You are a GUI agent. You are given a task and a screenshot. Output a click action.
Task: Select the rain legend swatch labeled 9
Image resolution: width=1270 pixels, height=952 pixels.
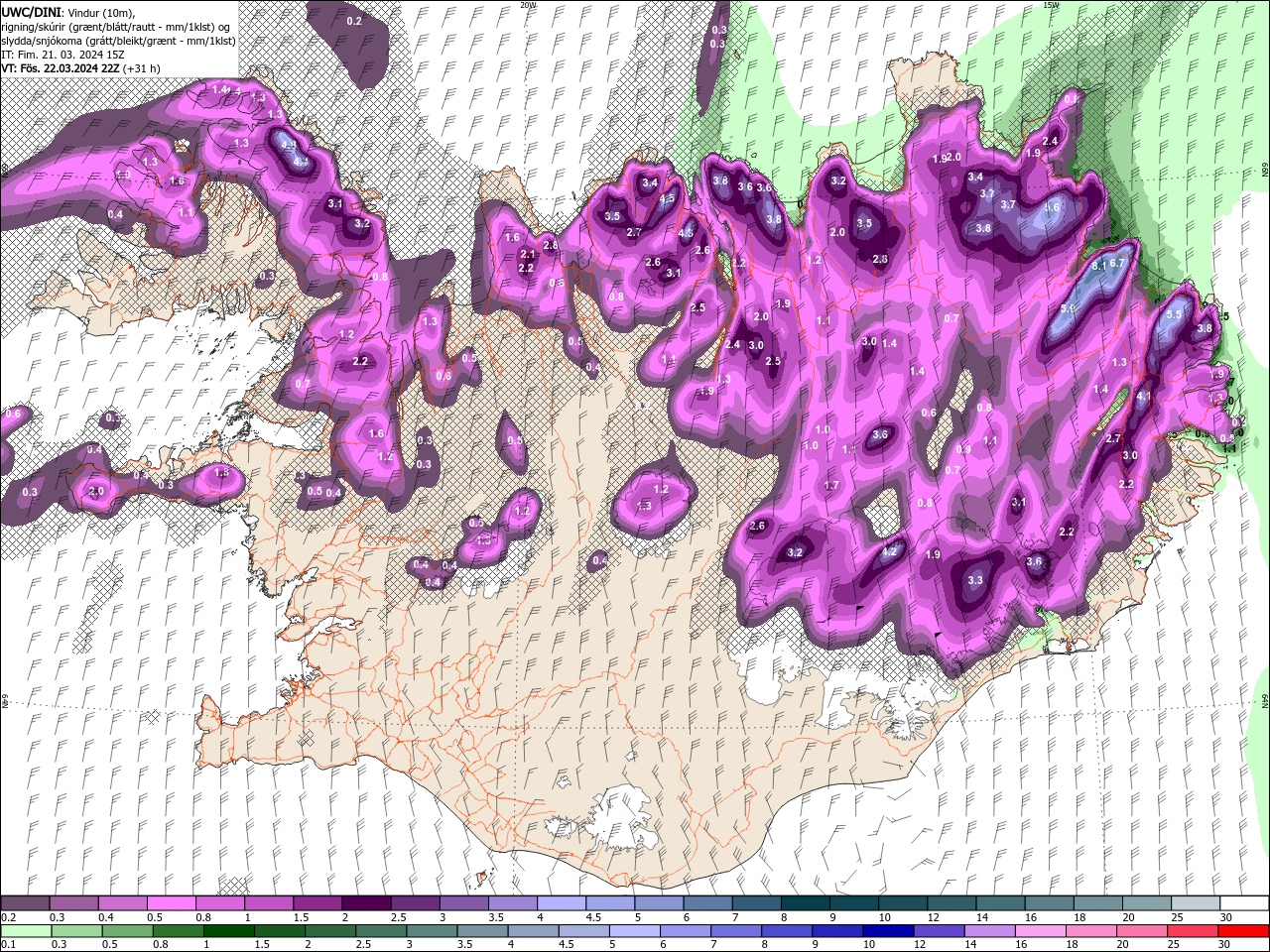[838, 930]
